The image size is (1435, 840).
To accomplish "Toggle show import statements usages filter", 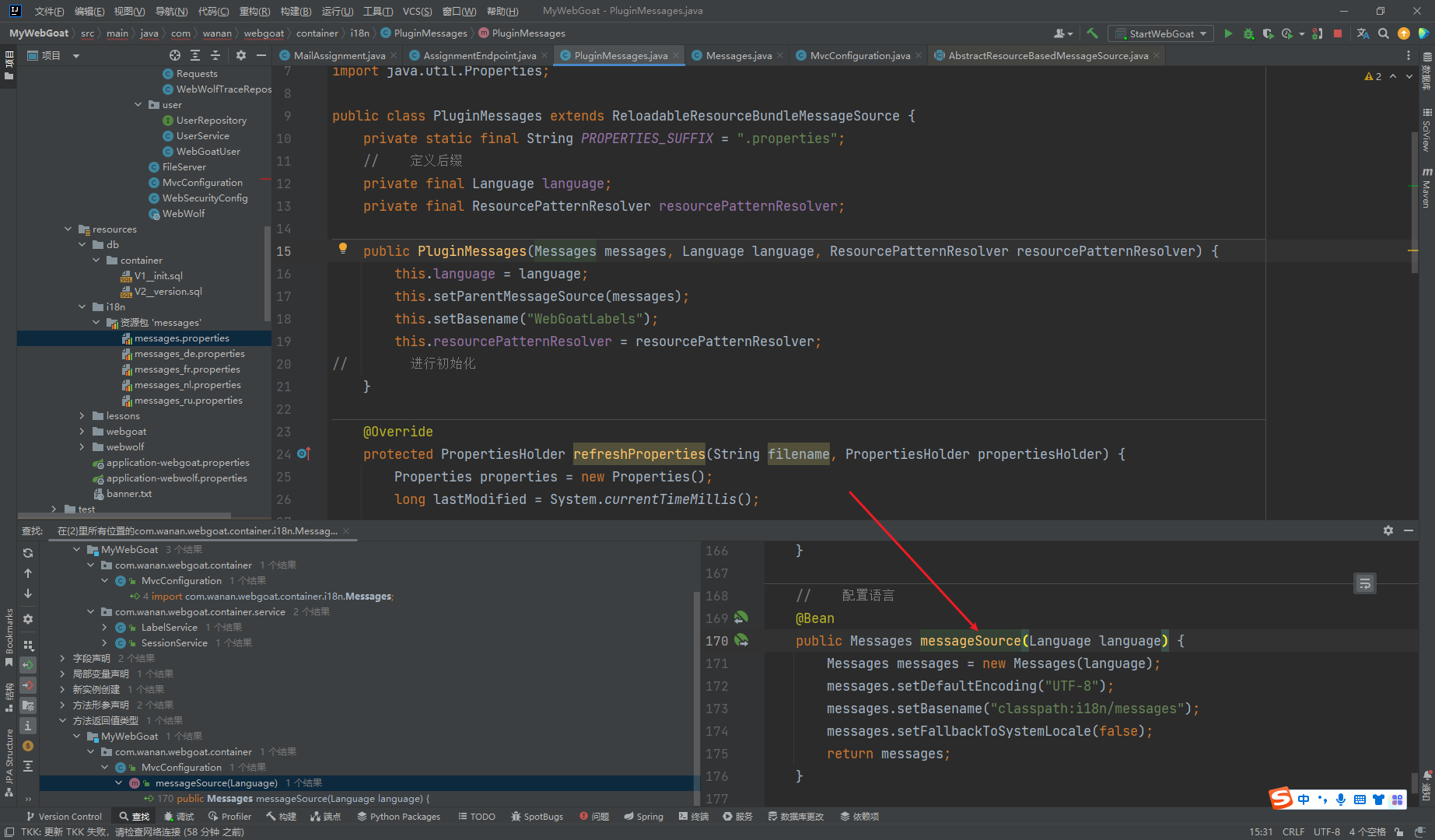I will (28, 705).
